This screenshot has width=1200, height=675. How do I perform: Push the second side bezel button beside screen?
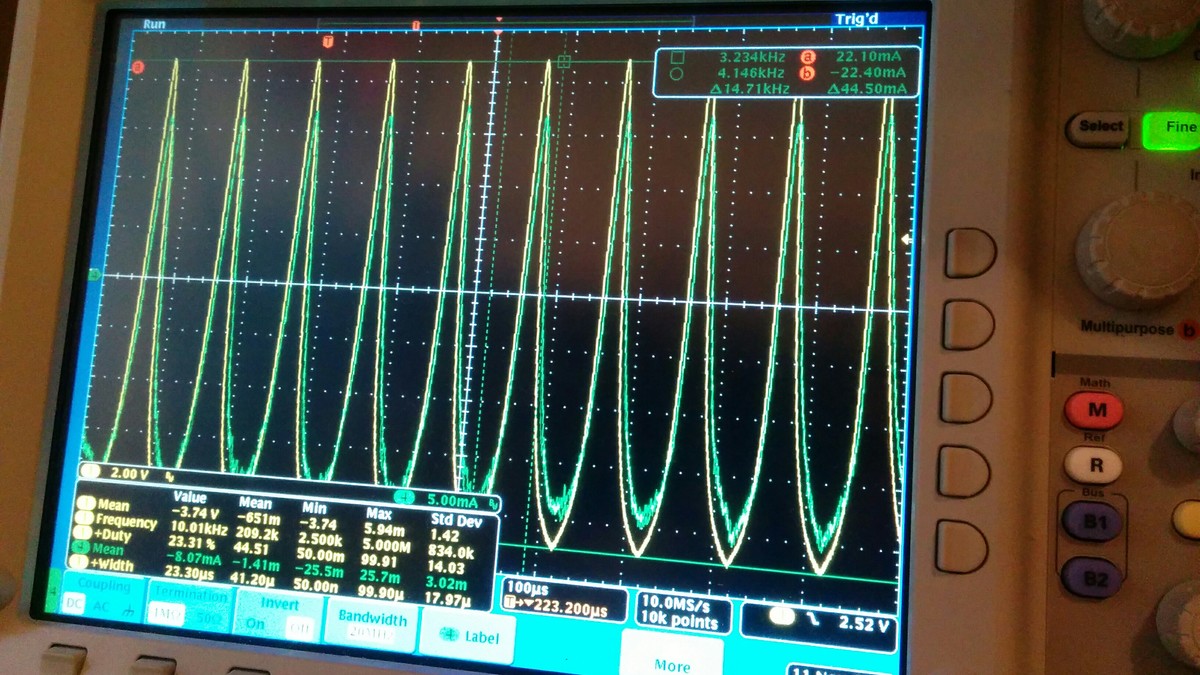click(x=968, y=325)
